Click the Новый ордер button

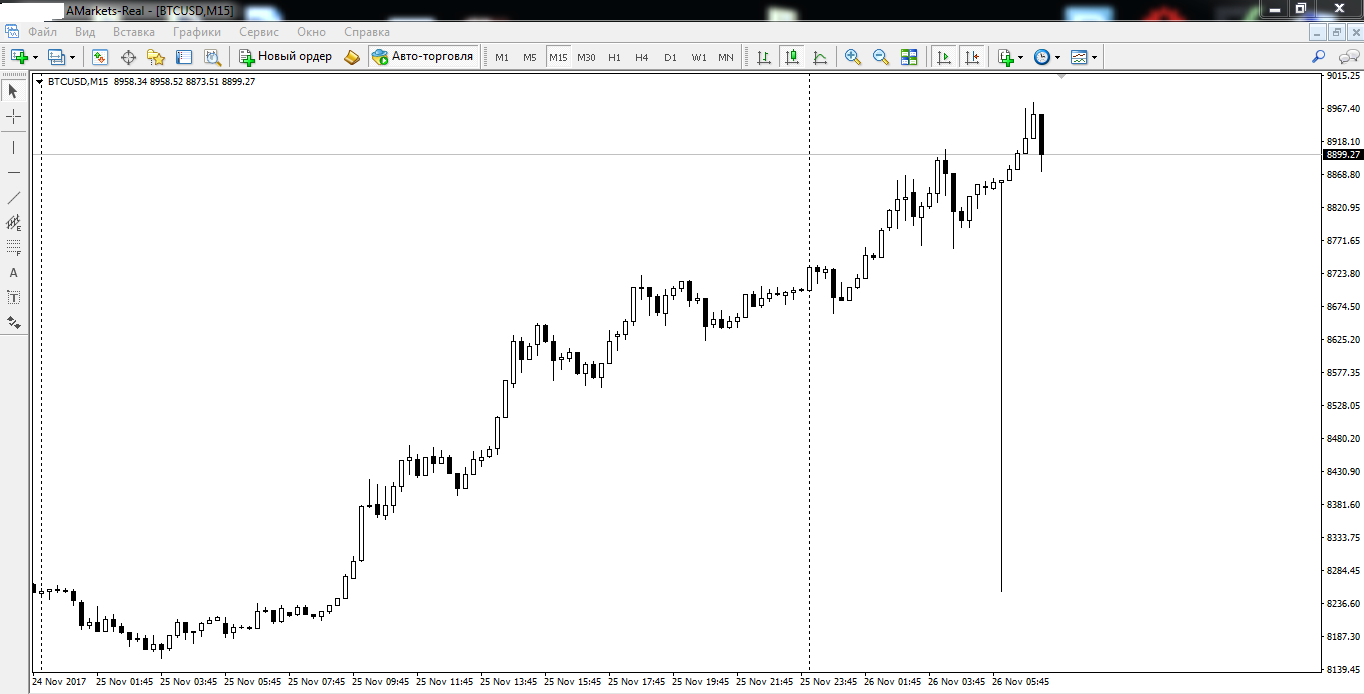286,57
